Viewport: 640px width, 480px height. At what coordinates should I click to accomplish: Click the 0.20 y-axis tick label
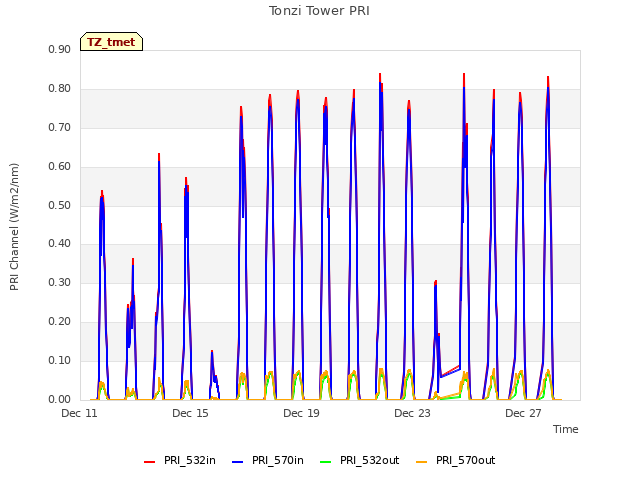pos(60,322)
